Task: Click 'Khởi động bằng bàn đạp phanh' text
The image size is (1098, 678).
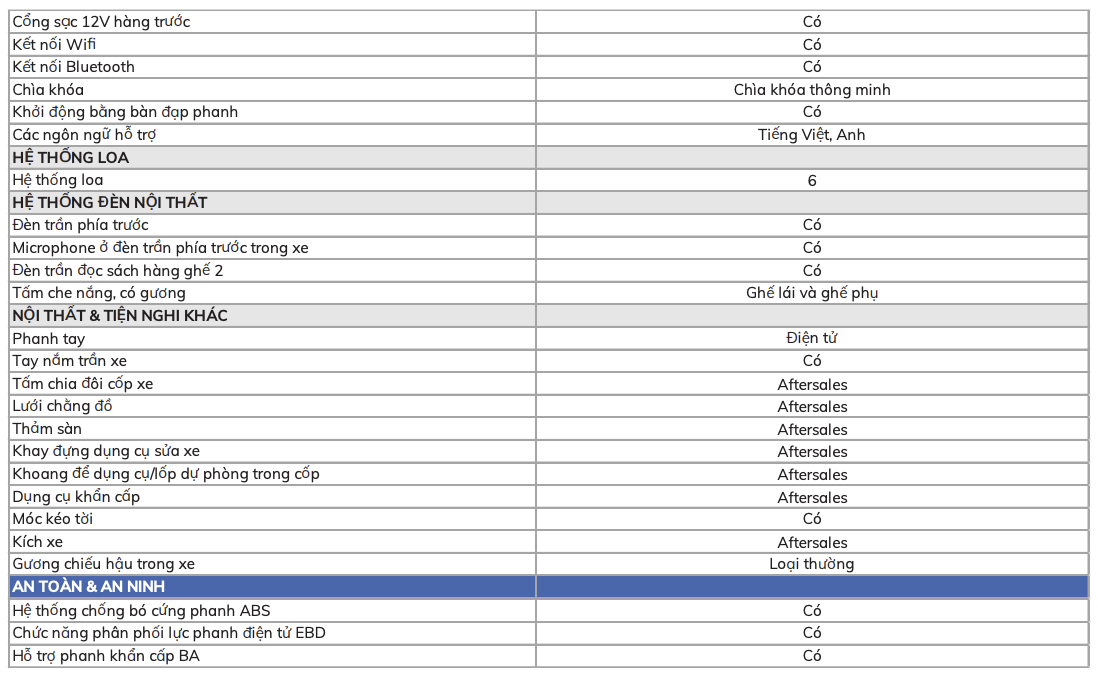Action: click(125, 112)
